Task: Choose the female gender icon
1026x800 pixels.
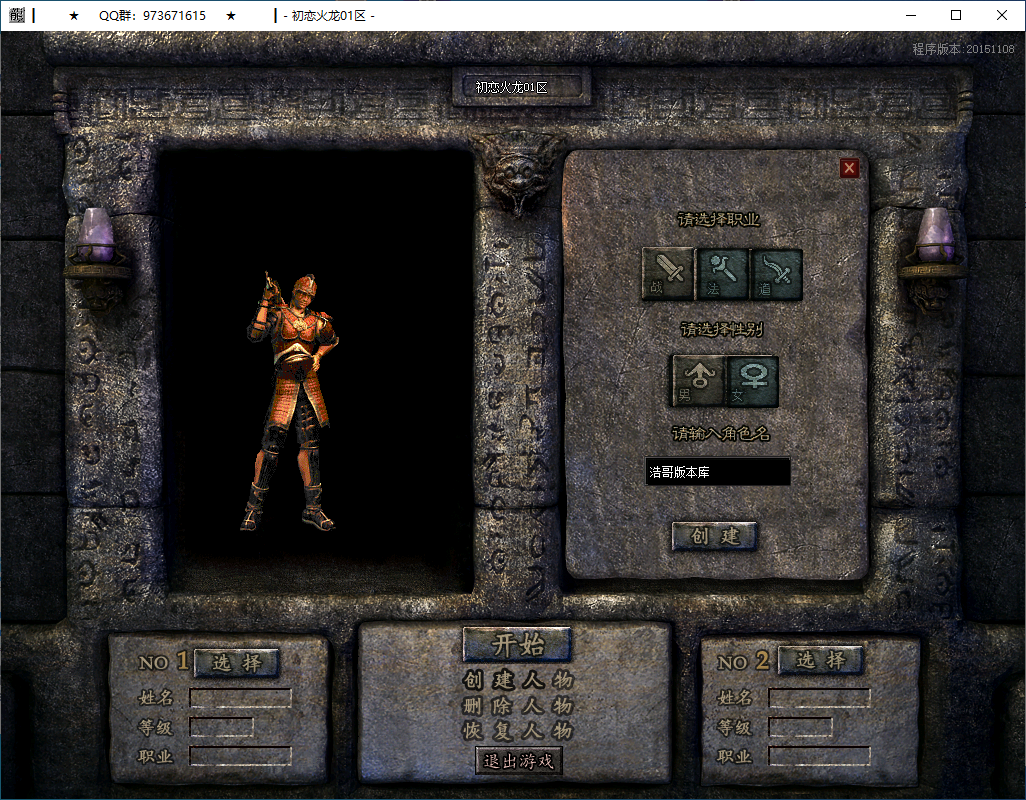Action: point(752,381)
